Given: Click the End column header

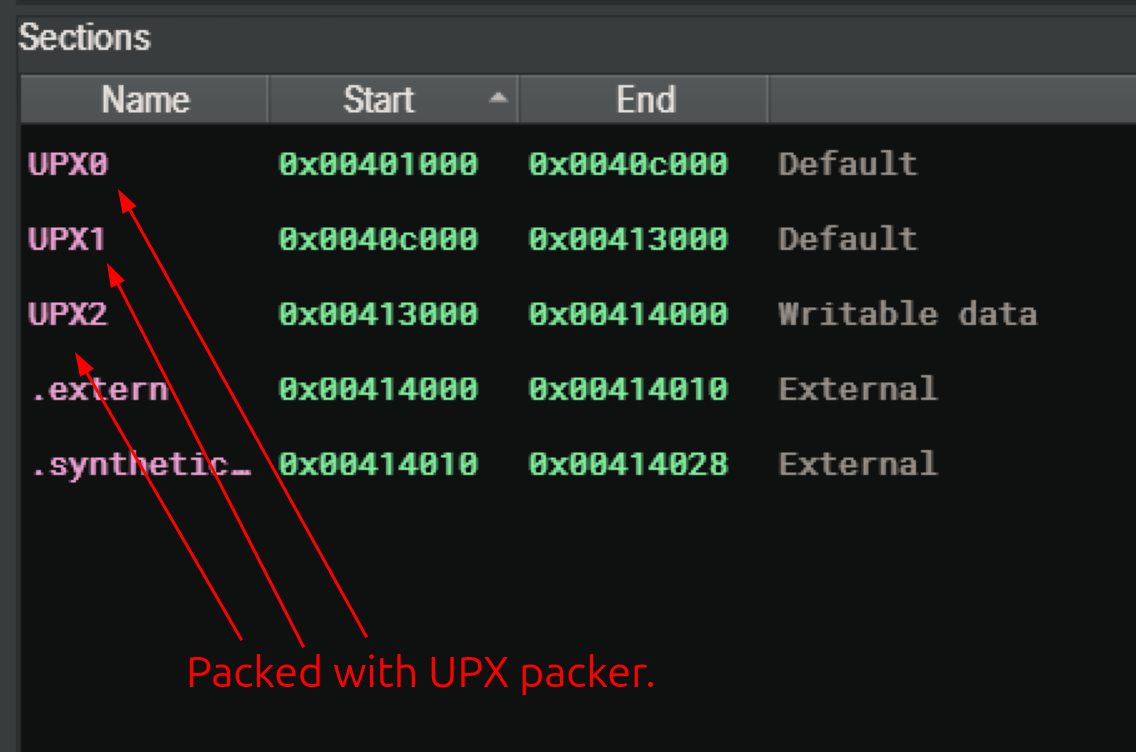Looking at the screenshot, I should 645,100.
